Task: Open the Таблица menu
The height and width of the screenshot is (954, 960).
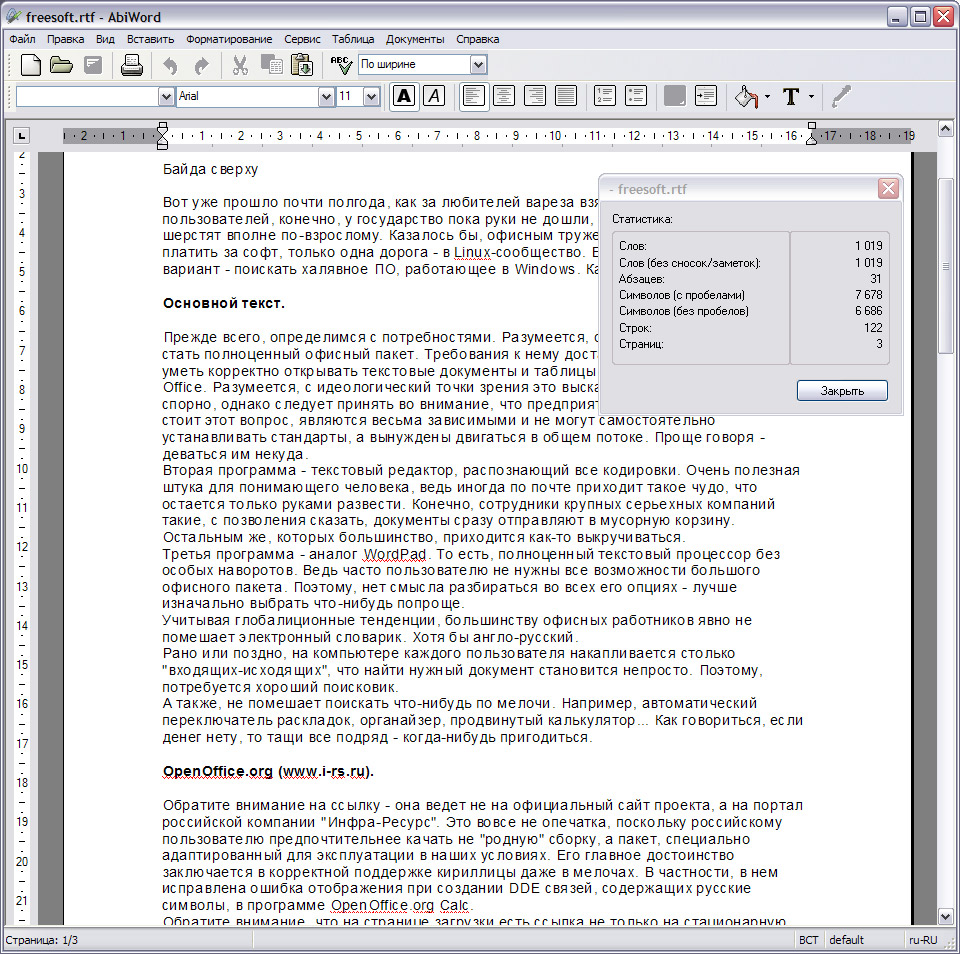Action: tap(353, 39)
